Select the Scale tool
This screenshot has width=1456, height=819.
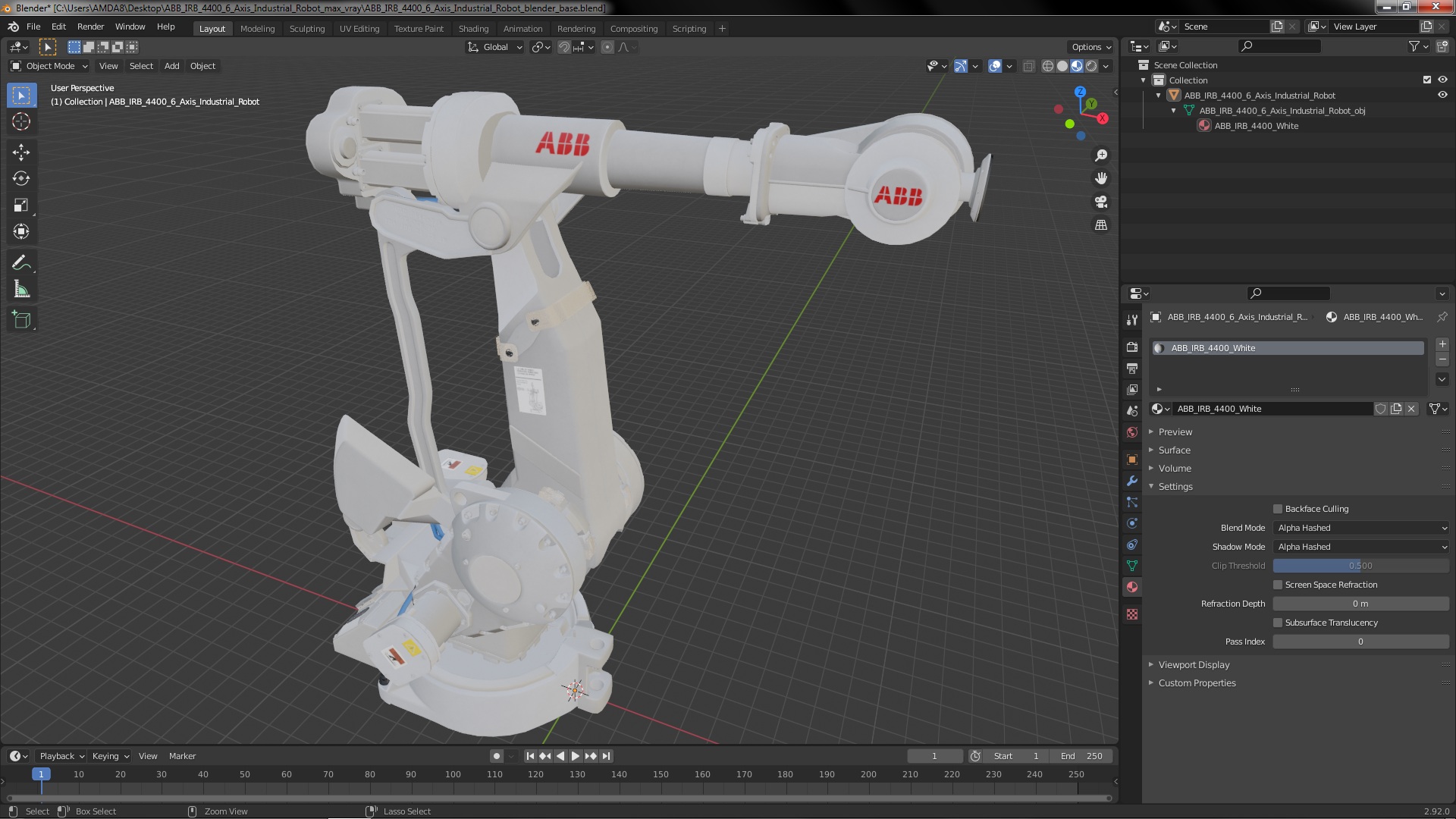[21, 206]
